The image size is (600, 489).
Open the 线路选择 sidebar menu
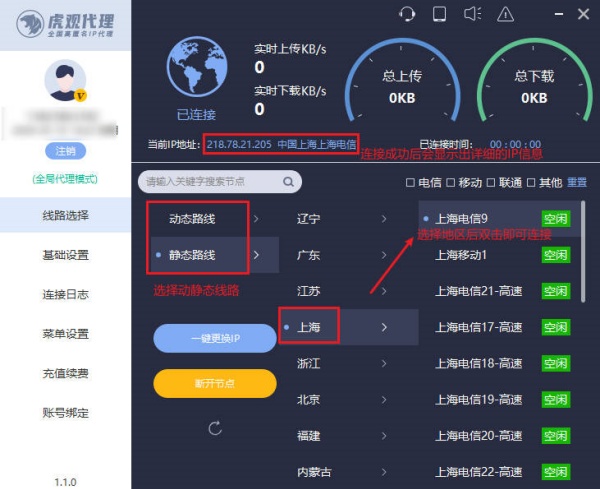coord(65,215)
